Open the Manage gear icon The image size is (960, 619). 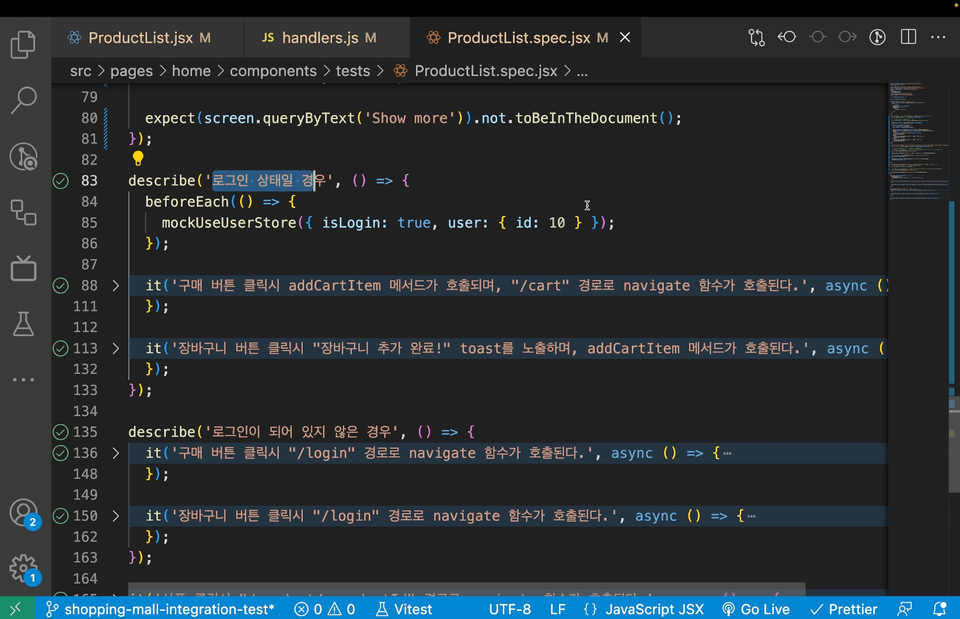(x=23, y=568)
